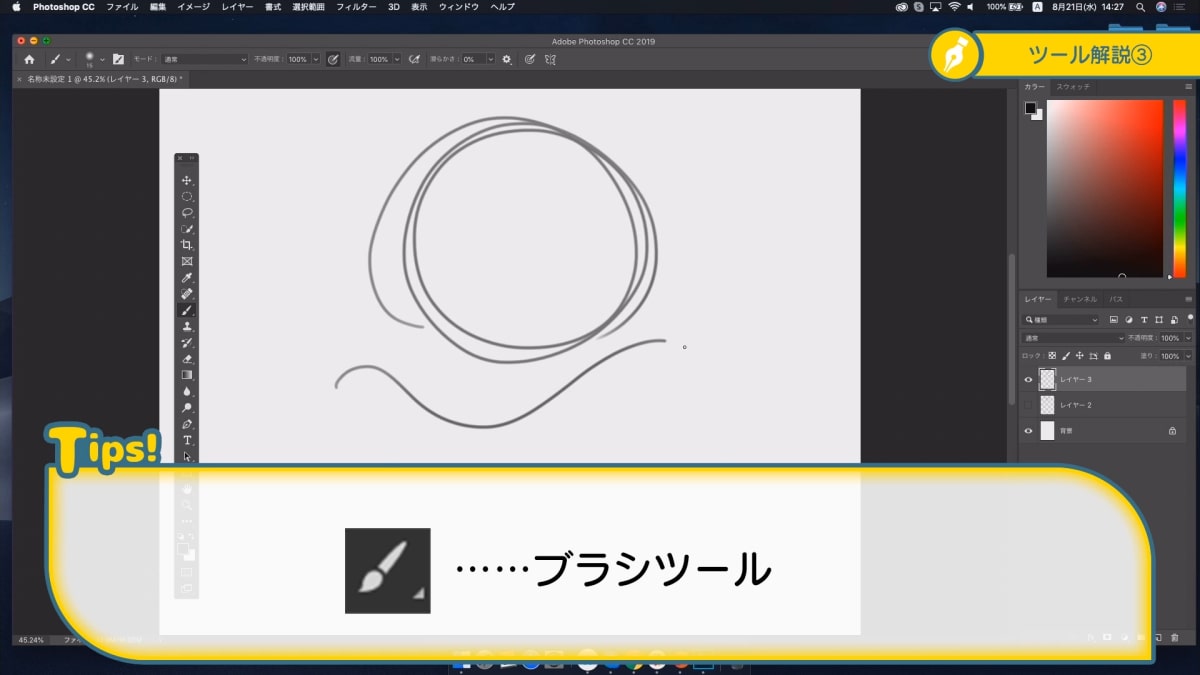Select the Path Selection tool

pos(187,456)
